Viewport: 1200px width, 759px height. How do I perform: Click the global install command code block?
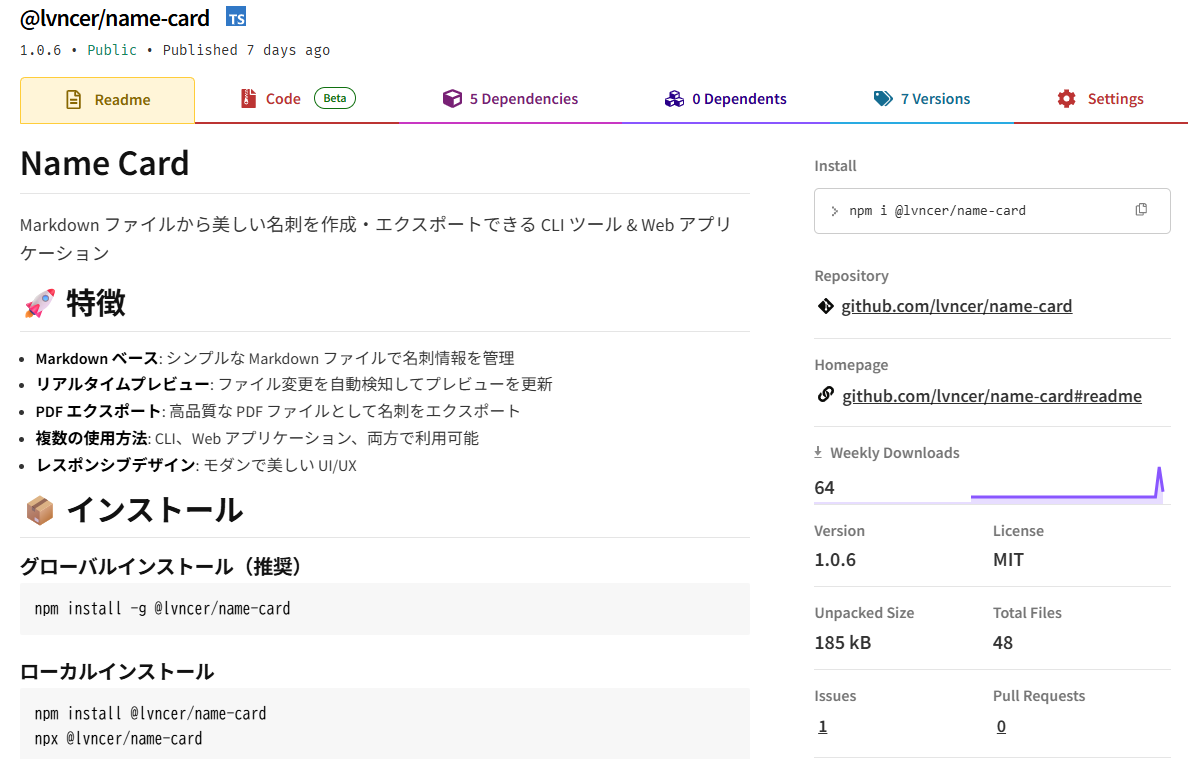[x=385, y=609]
